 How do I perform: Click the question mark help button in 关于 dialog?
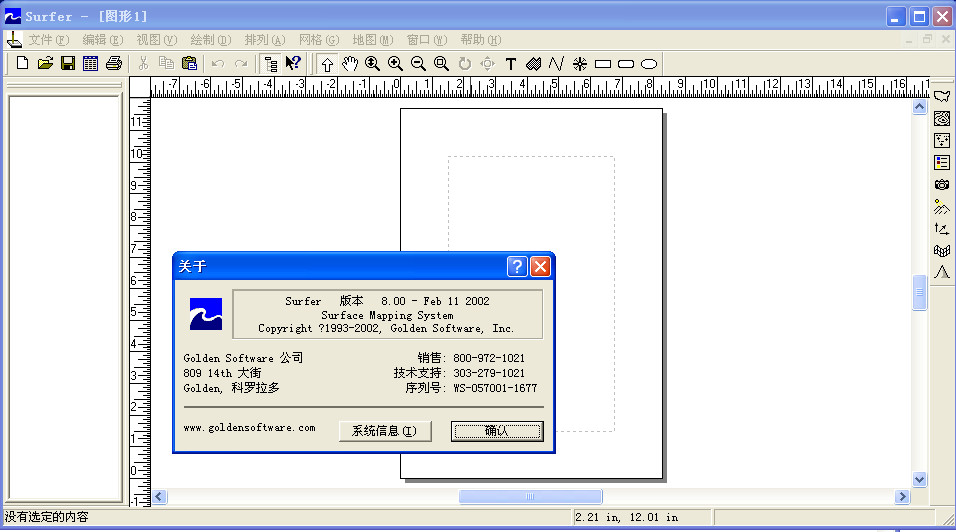pyautogui.click(x=517, y=266)
